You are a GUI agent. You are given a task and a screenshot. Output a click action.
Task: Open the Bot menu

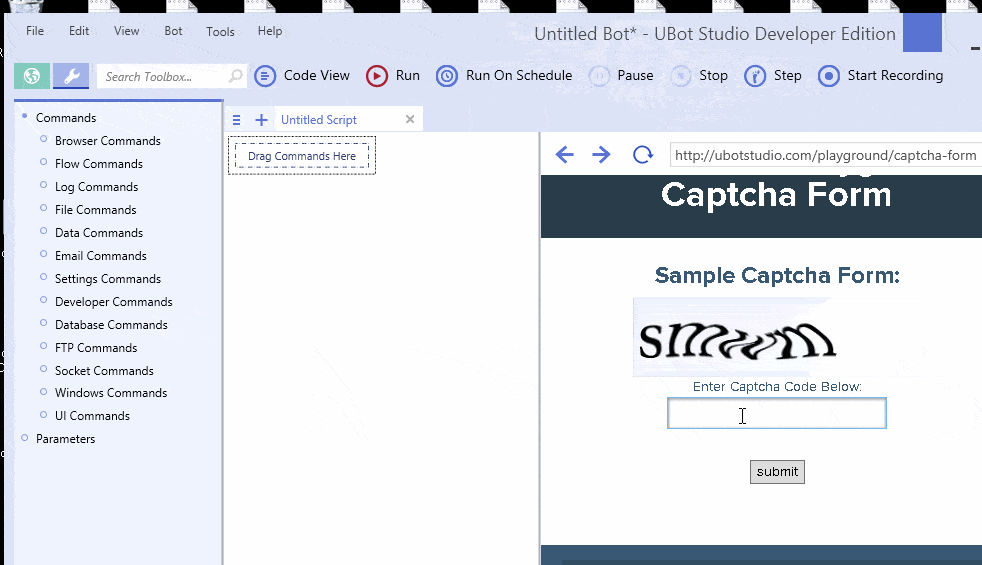coord(173,31)
